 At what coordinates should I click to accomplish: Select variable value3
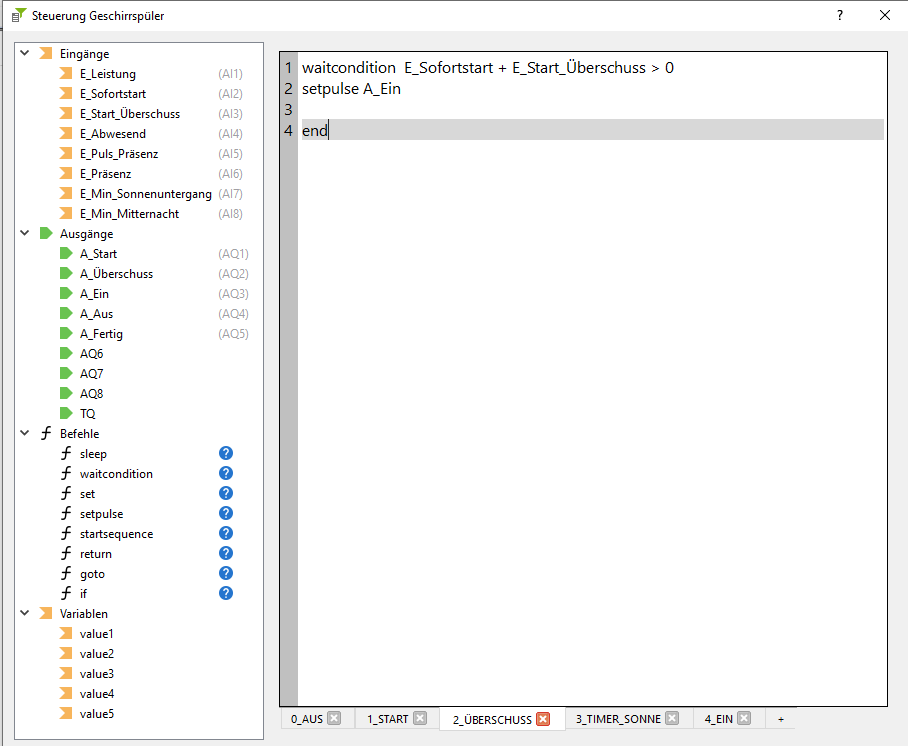point(97,674)
